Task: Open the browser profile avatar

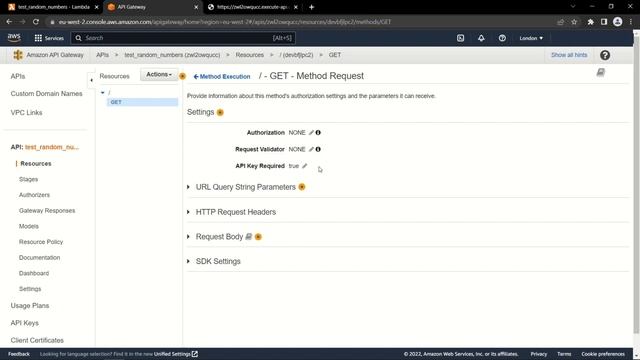Action: coord(618,22)
